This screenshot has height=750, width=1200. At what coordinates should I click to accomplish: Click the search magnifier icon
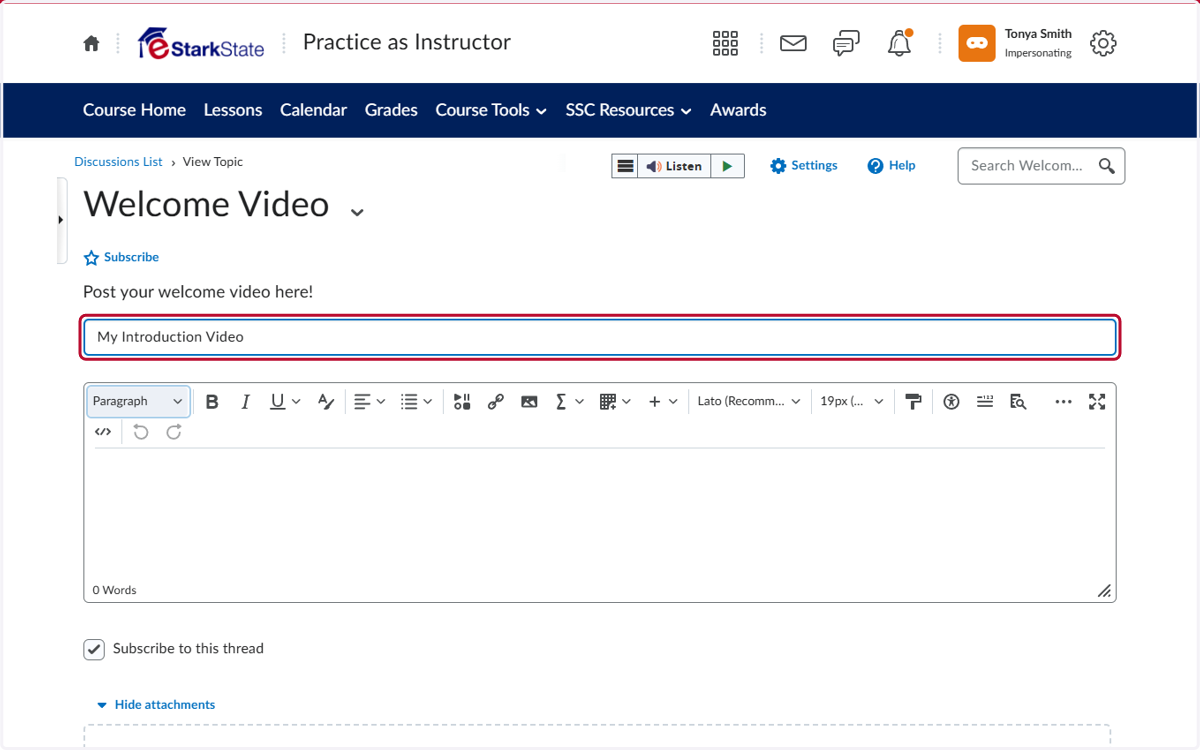click(1106, 166)
